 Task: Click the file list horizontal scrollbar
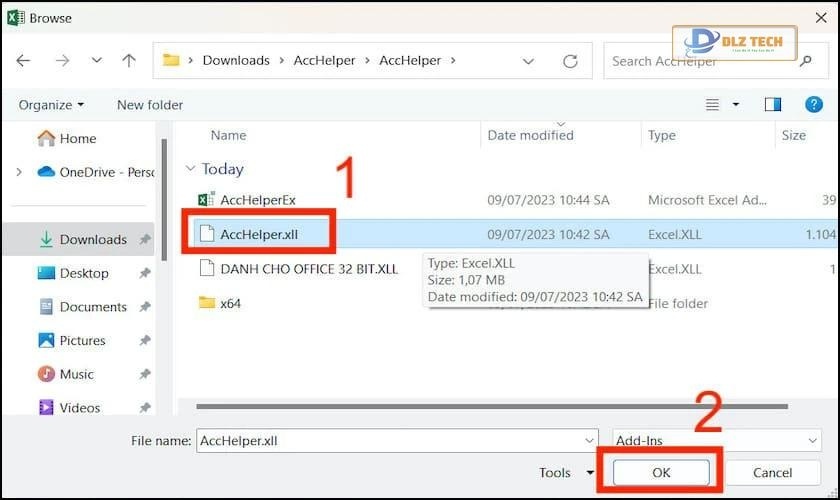pyautogui.click(x=492, y=407)
